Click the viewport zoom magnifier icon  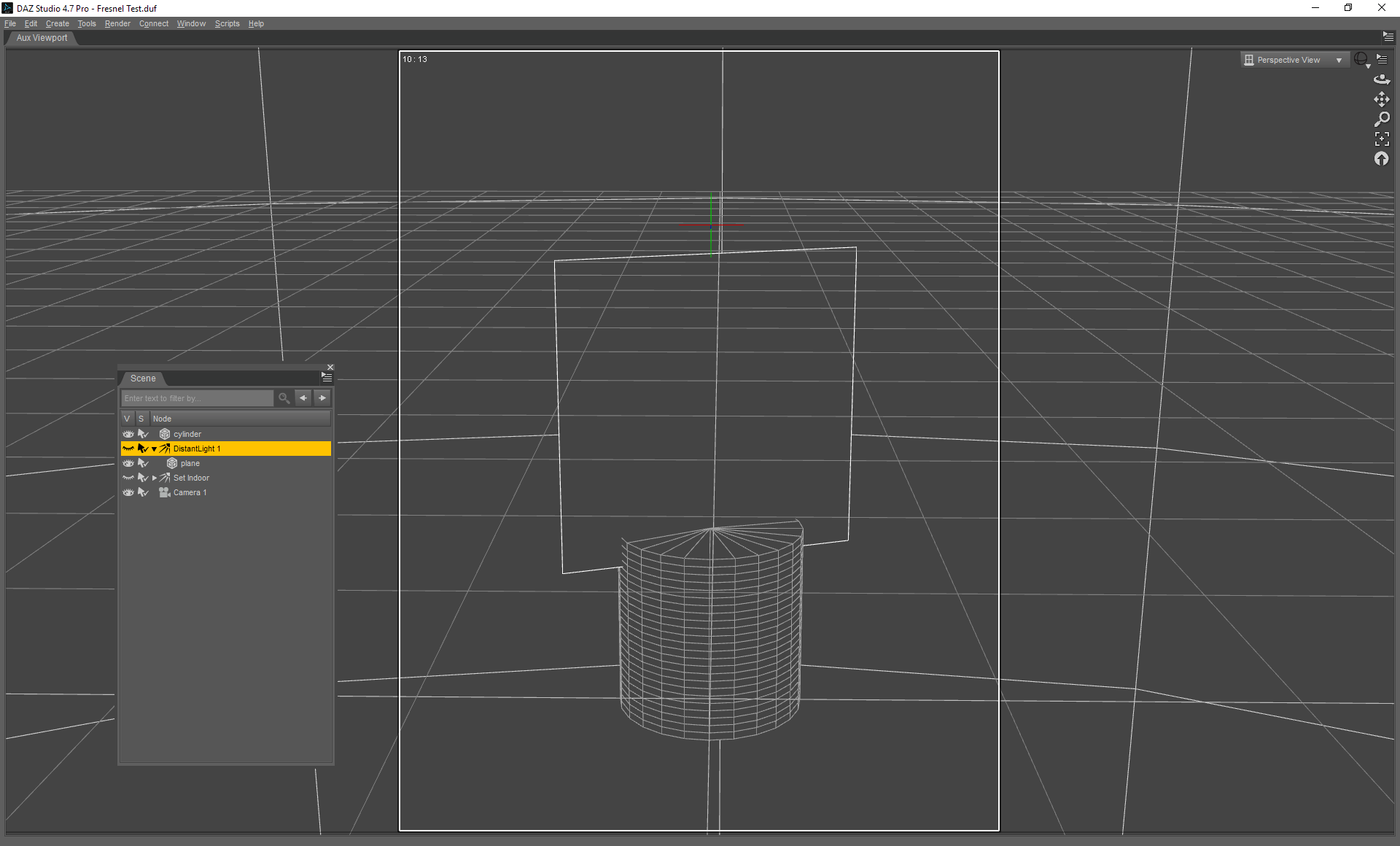coord(1381,119)
